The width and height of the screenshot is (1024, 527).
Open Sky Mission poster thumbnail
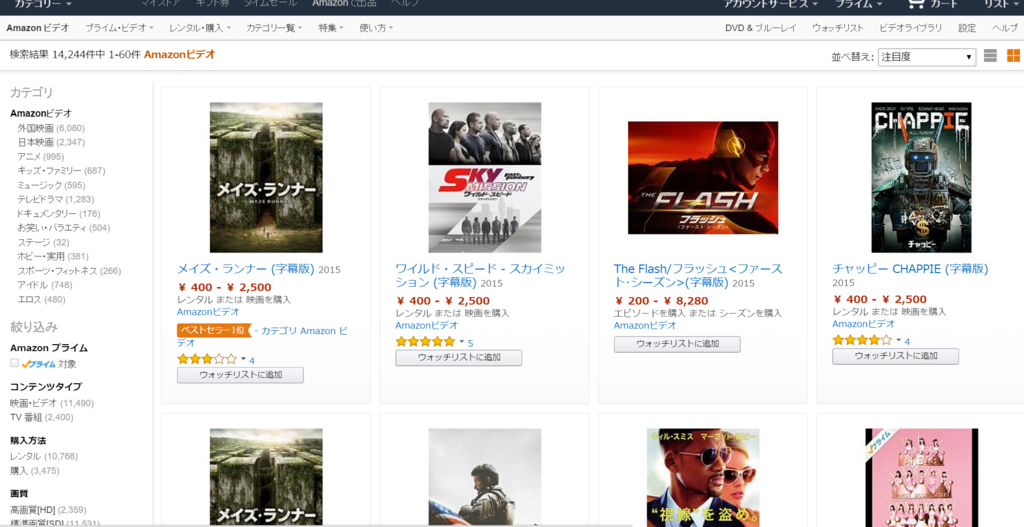tap(485, 178)
